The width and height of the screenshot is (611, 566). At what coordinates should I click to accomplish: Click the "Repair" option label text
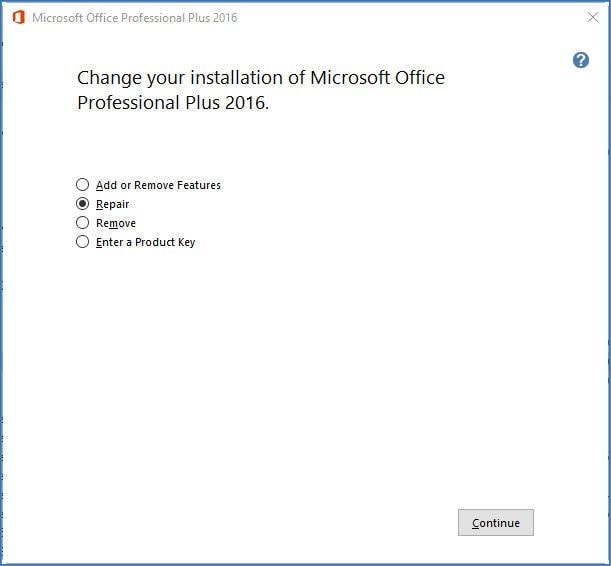[x=112, y=204]
